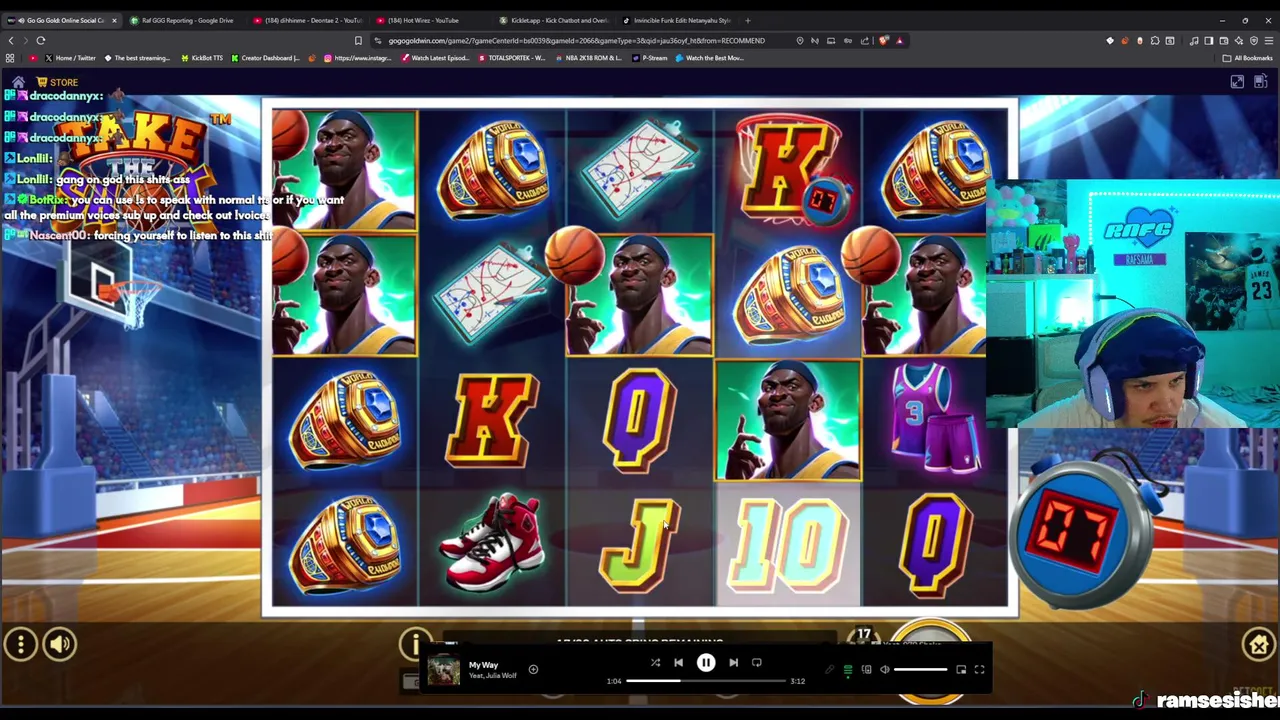Open the Home / Twitter bookmark

click(69, 58)
